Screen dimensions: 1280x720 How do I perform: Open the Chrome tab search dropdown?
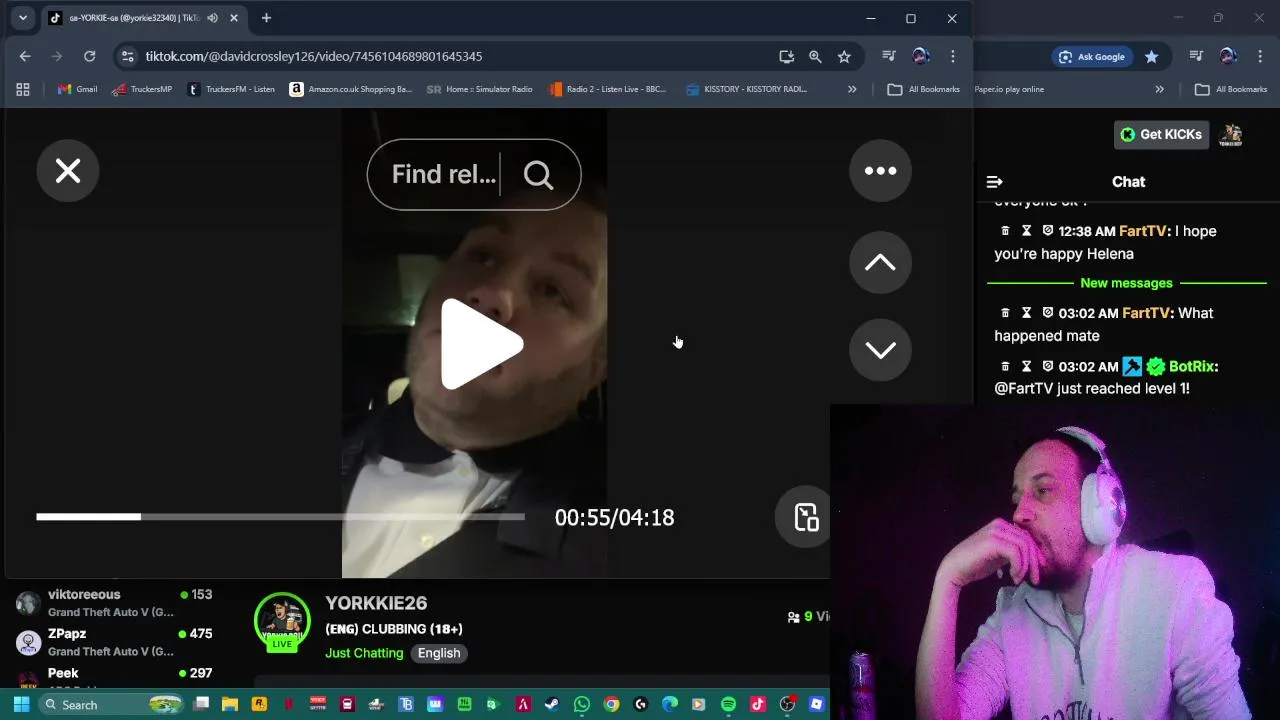click(x=22, y=18)
